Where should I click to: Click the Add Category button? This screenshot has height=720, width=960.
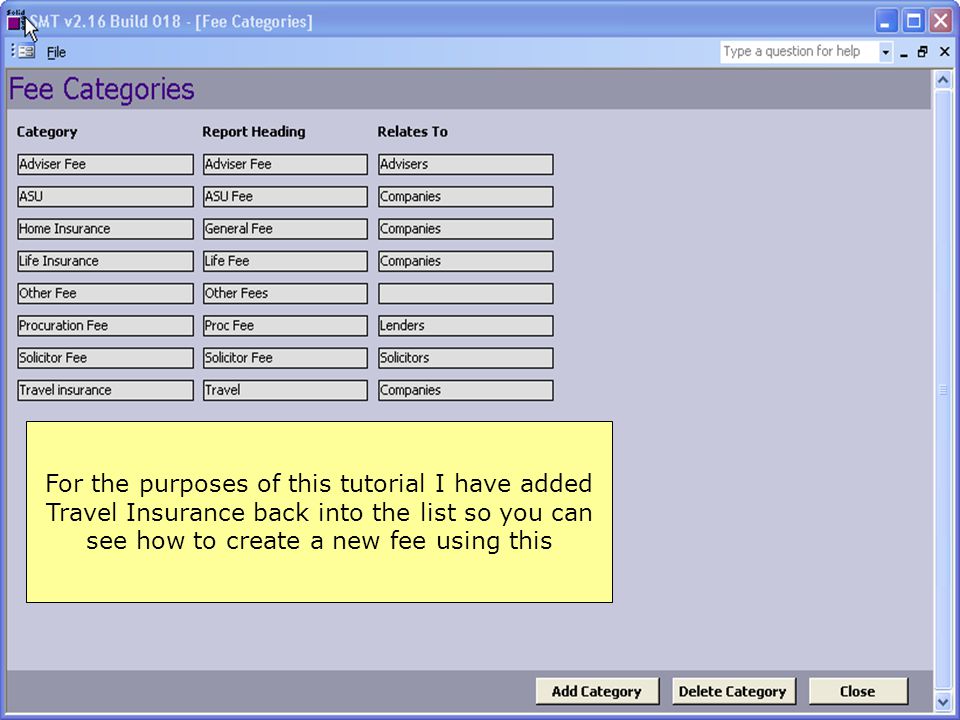(597, 691)
